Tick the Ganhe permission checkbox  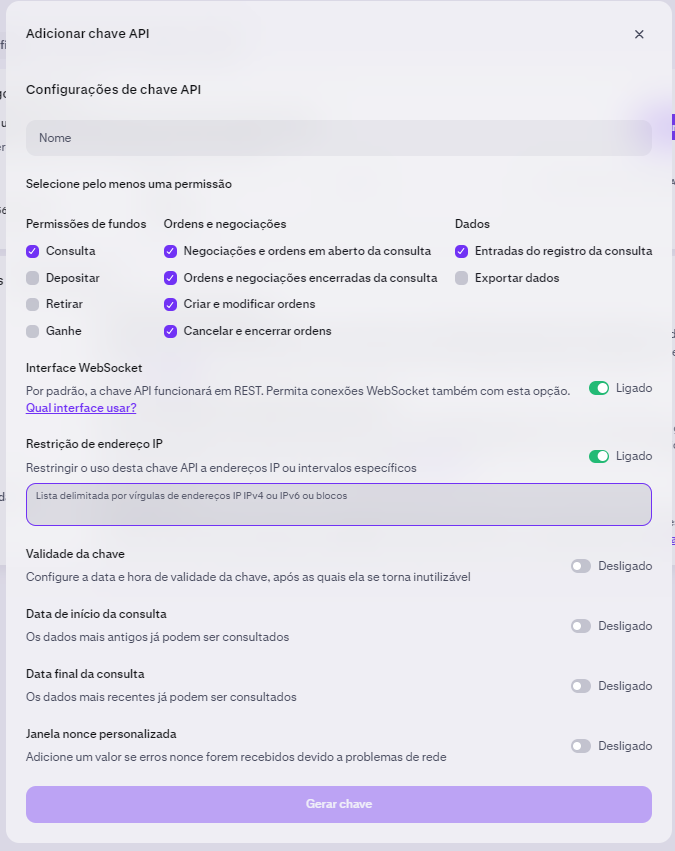click(33, 331)
